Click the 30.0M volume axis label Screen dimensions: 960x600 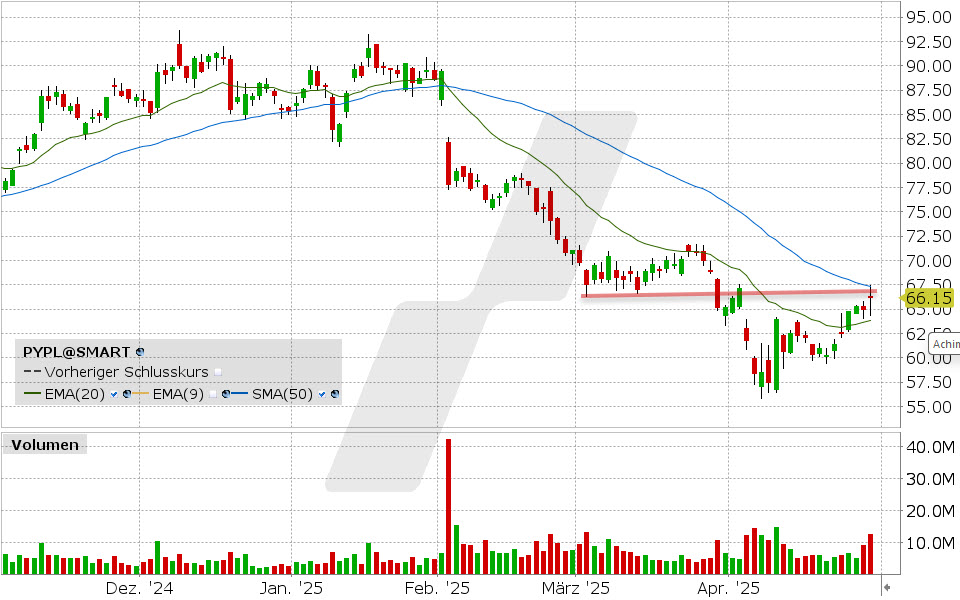930,479
